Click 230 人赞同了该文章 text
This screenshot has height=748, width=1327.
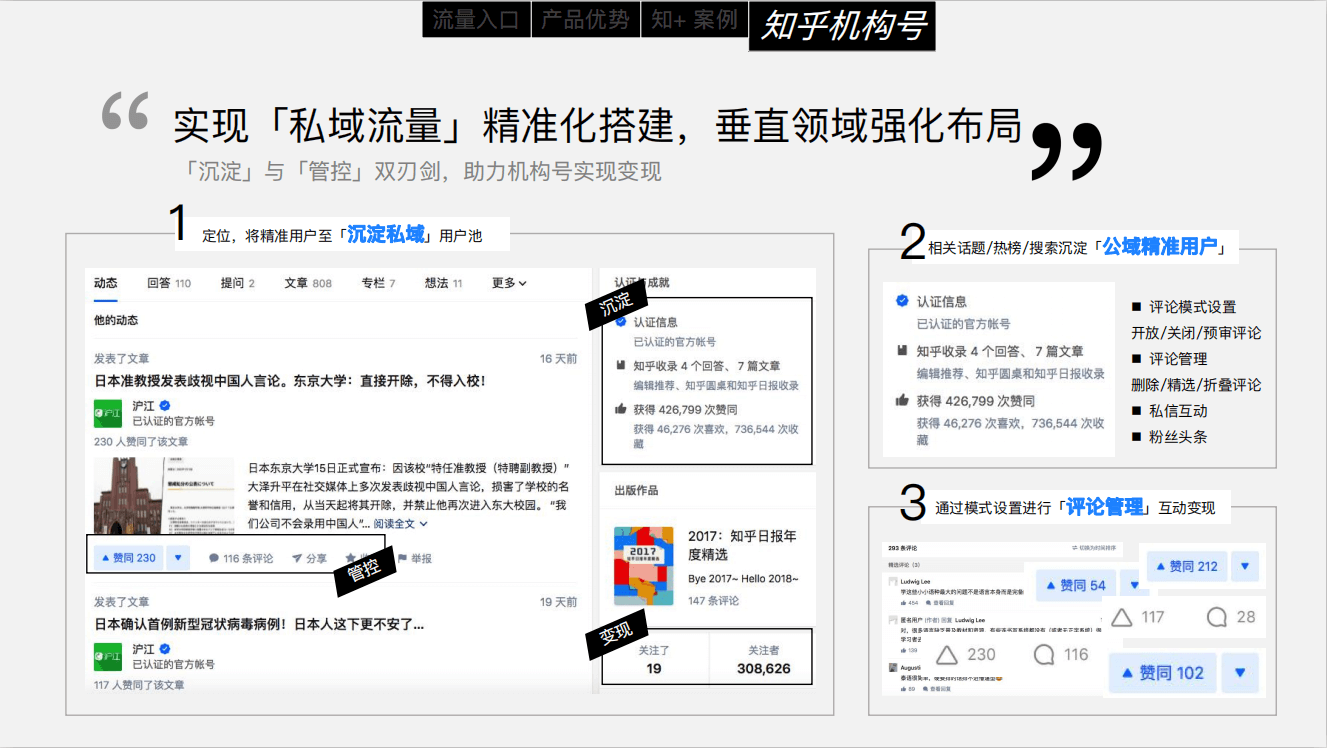141,441
